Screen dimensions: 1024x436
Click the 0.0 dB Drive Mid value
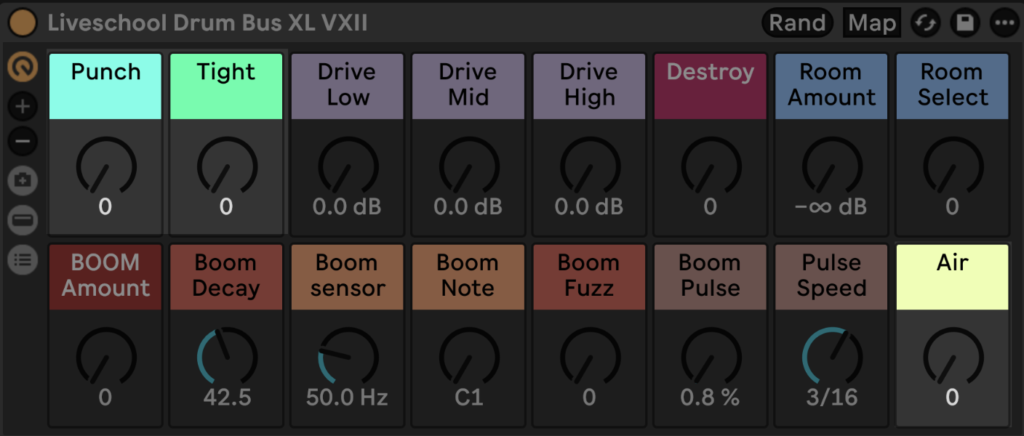pos(469,207)
